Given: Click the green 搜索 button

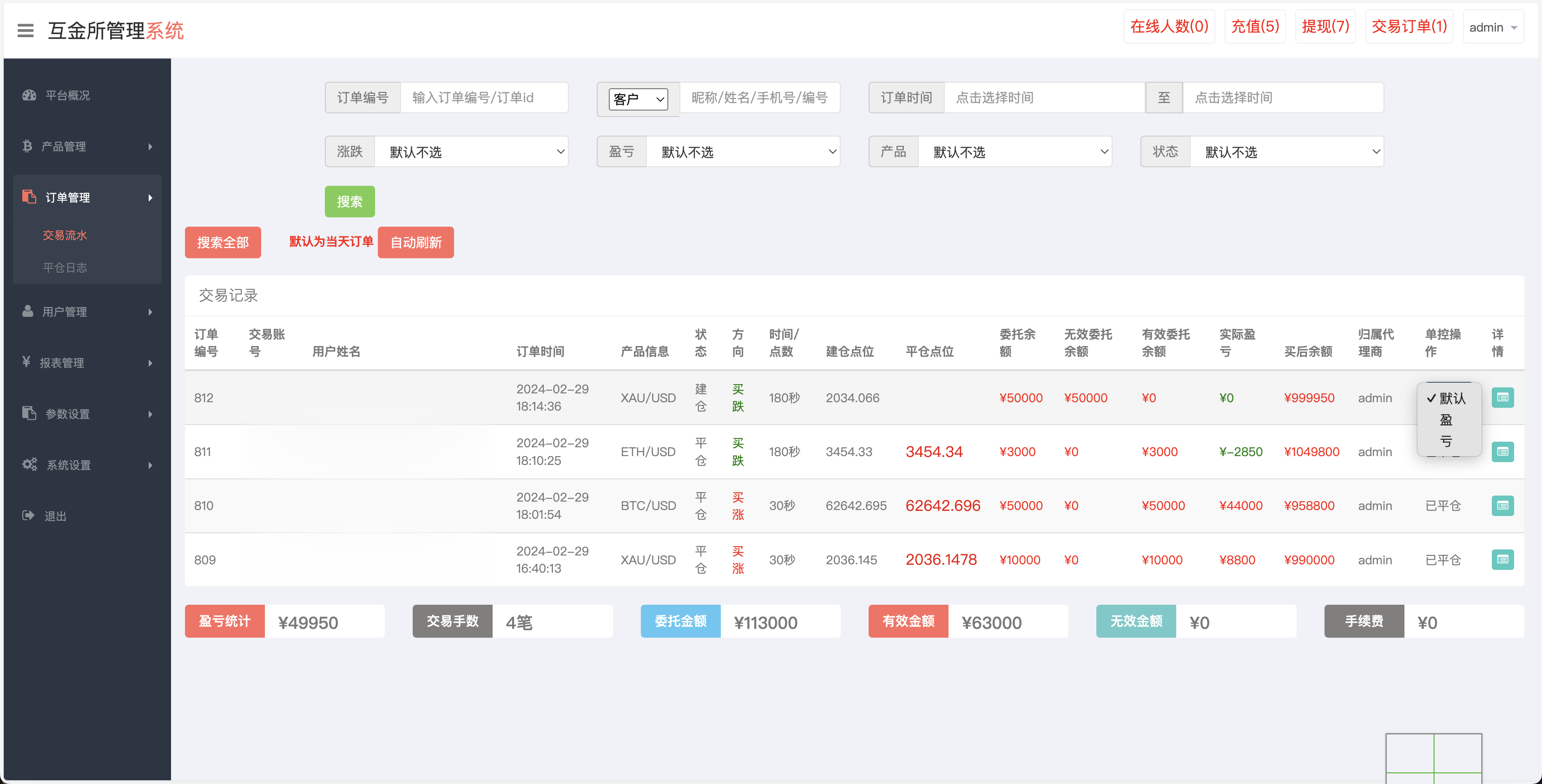Looking at the screenshot, I should 349,202.
